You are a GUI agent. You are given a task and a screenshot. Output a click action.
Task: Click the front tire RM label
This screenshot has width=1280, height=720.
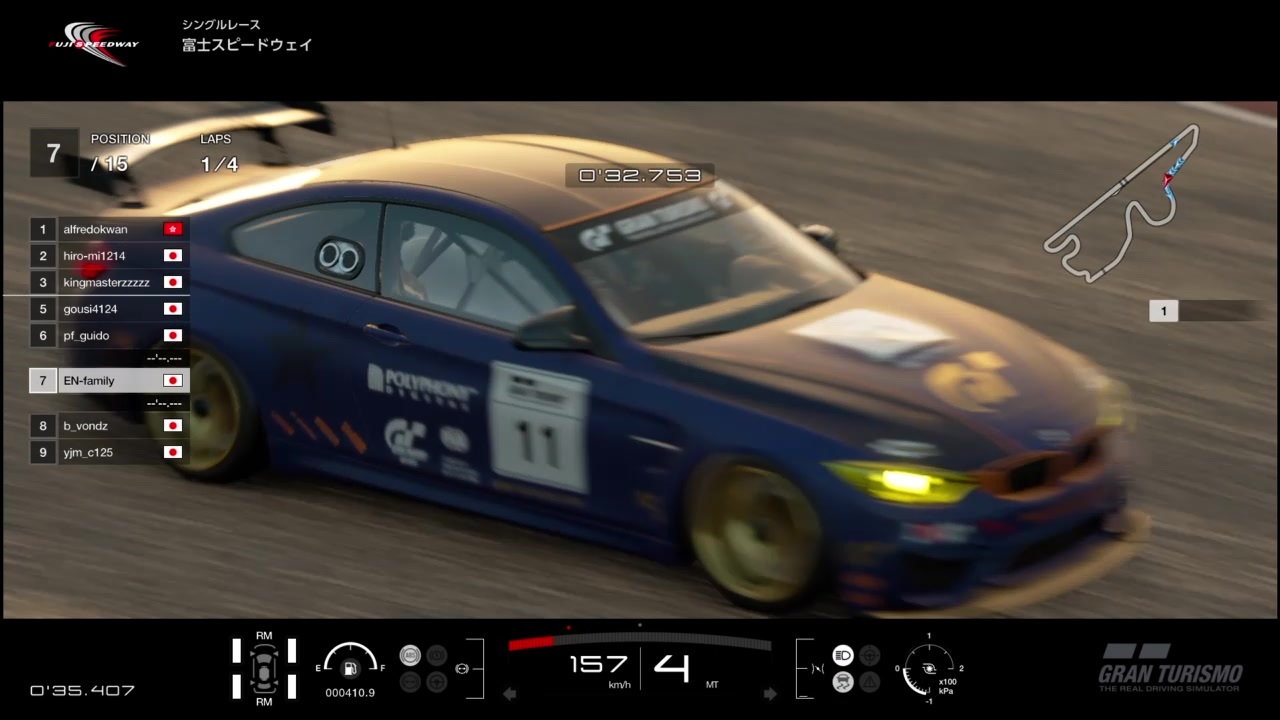(264, 636)
